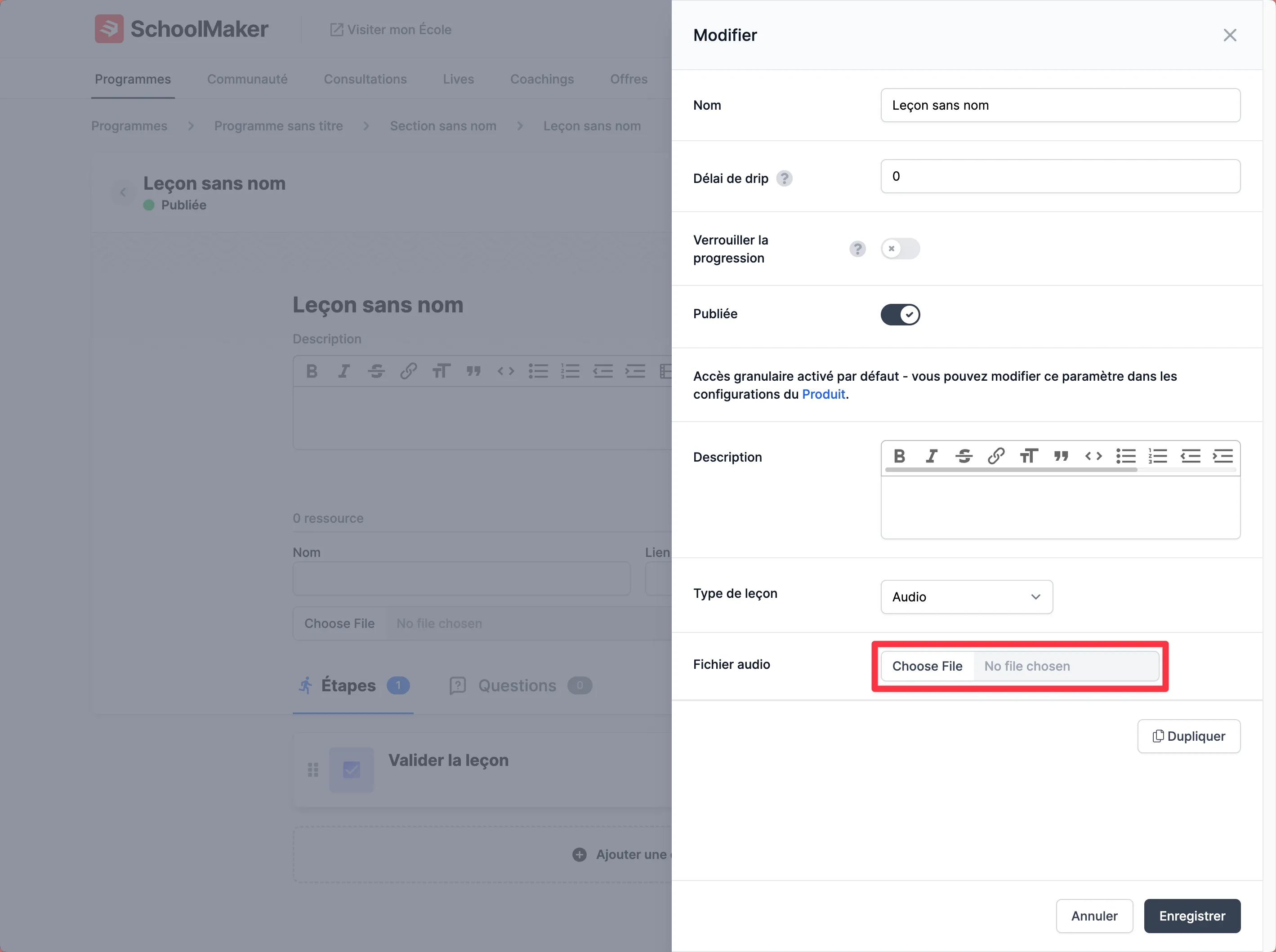Click Section sans nom breadcrumb
Image resolution: width=1276 pixels, height=952 pixels.
click(x=443, y=125)
